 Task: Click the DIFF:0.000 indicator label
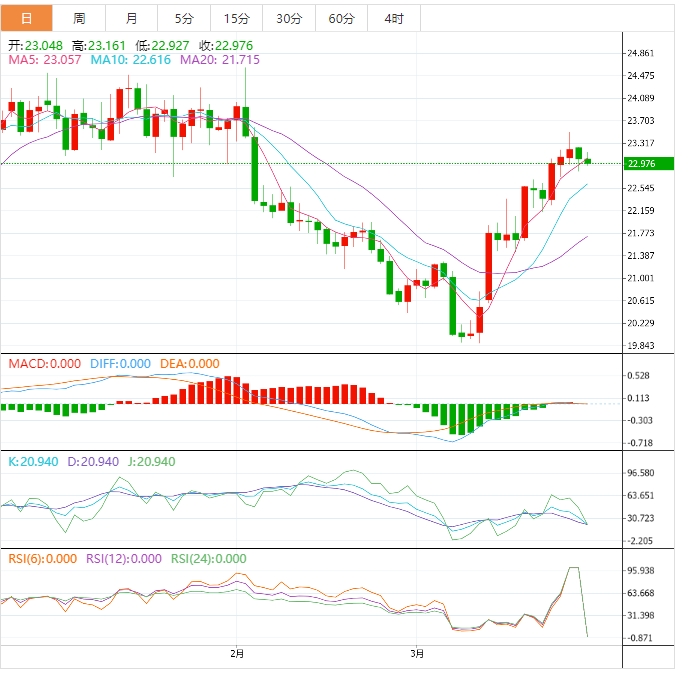click(x=120, y=364)
